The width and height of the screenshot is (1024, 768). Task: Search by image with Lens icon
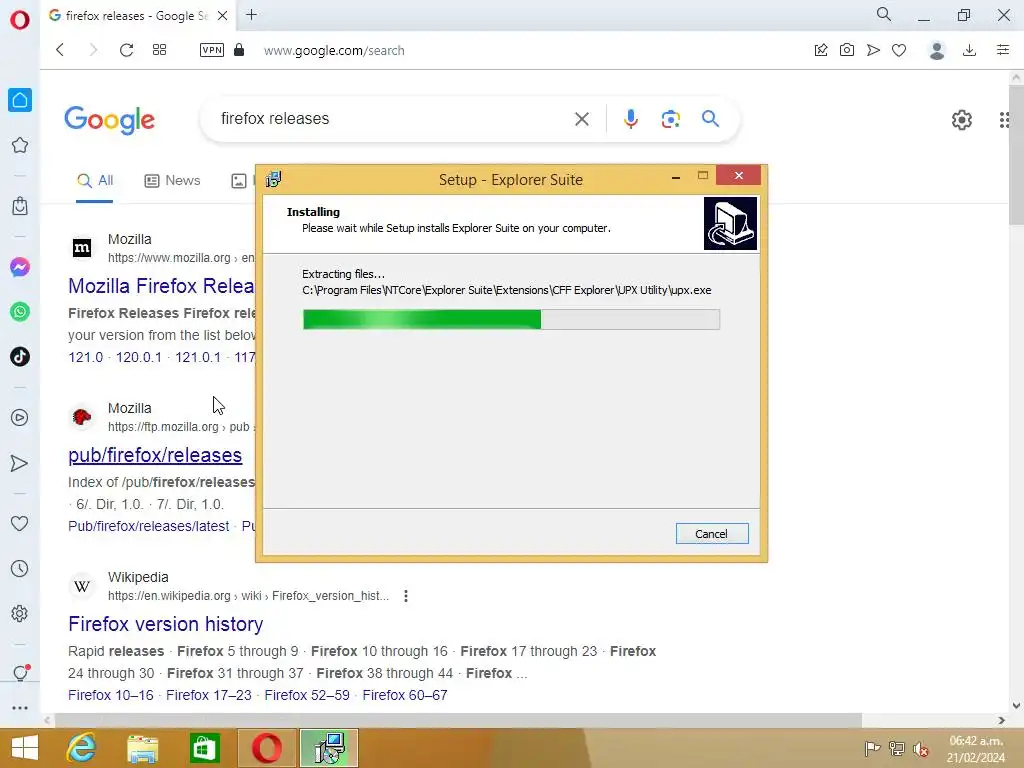pos(671,119)
